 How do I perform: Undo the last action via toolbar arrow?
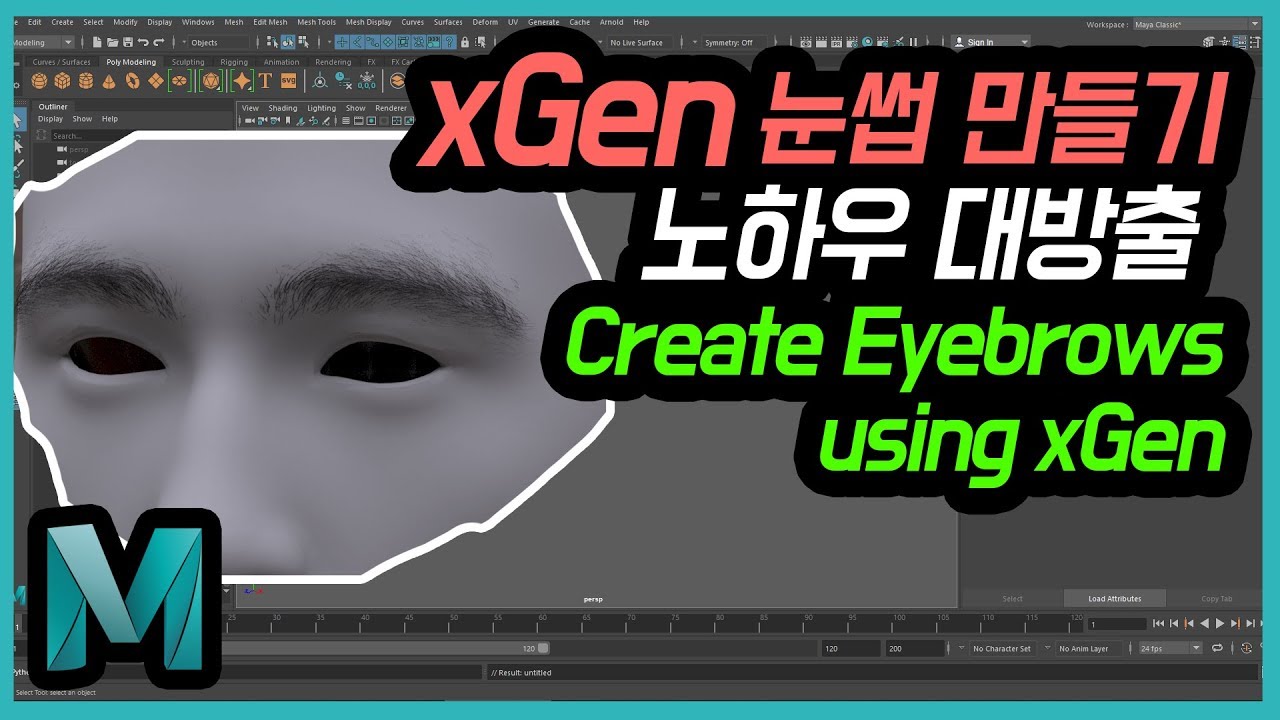tap(143, 42)
